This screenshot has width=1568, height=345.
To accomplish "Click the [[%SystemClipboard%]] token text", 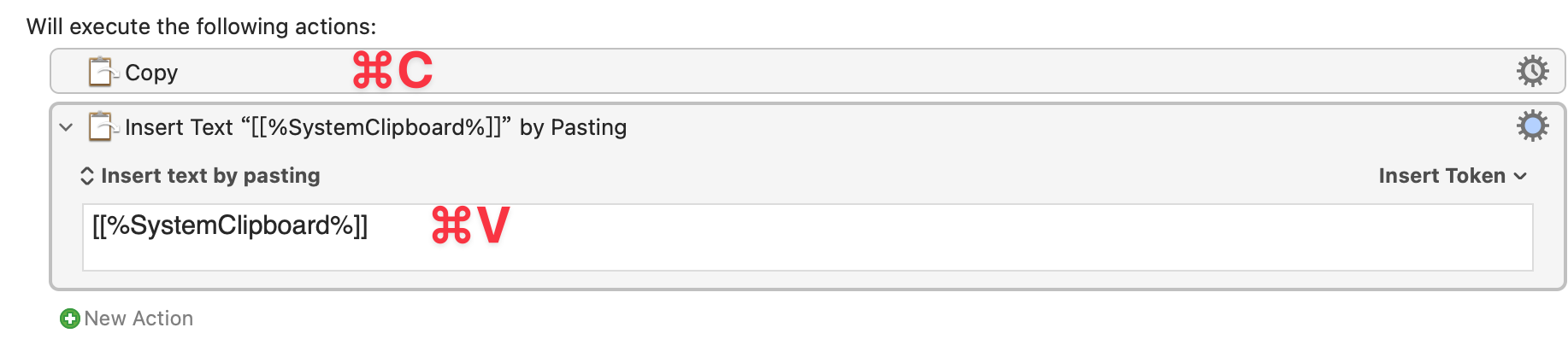I will [230, 225].
